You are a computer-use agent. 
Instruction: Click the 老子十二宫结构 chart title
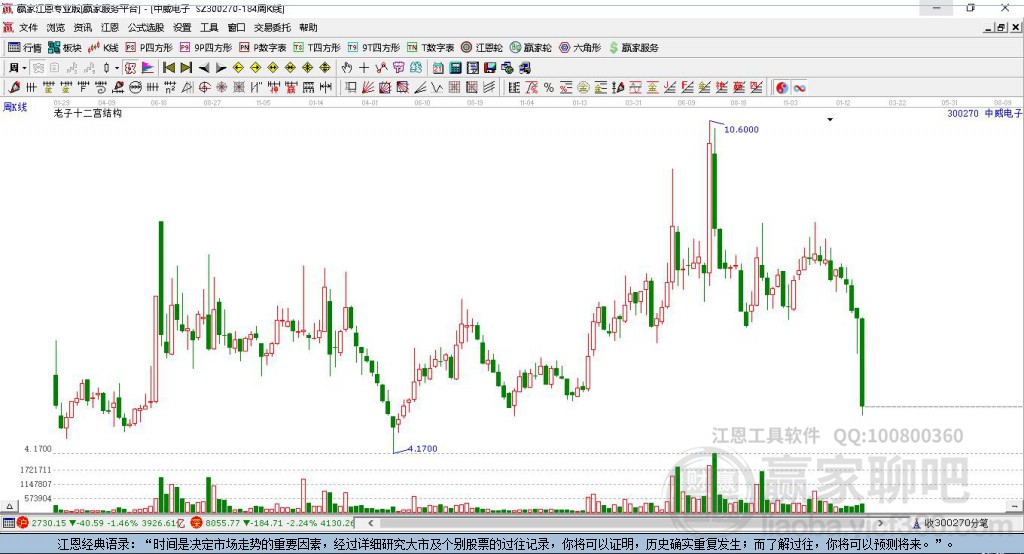[x=88, y=113]
